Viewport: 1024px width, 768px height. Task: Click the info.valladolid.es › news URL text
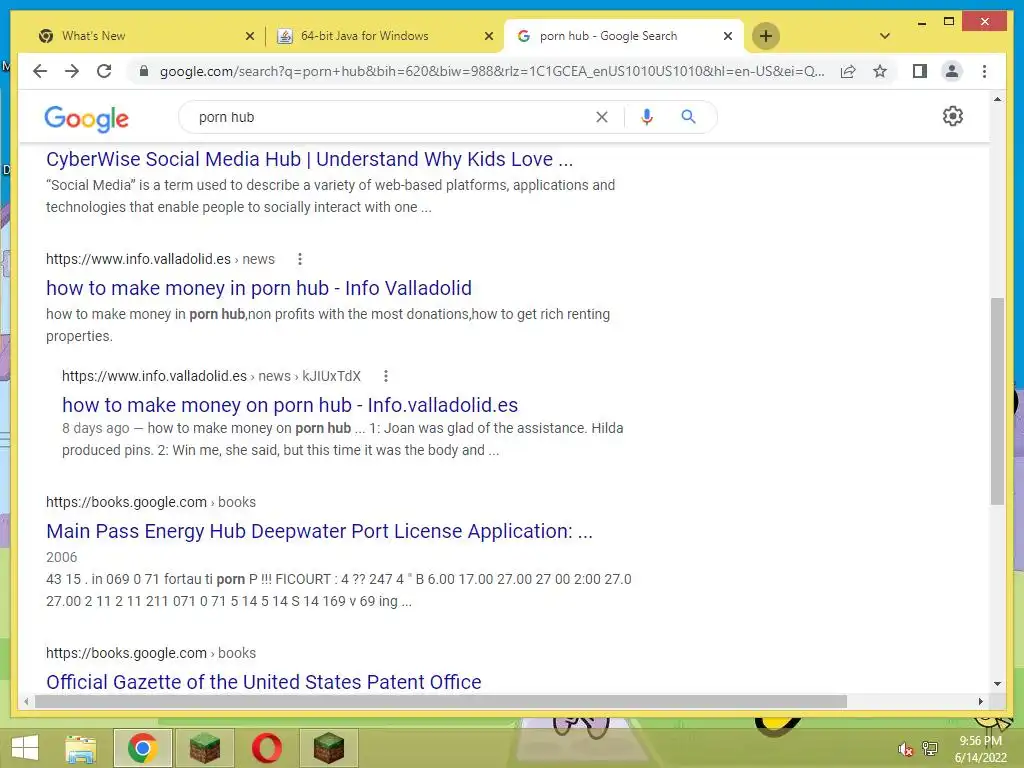(x=160, y=259)
